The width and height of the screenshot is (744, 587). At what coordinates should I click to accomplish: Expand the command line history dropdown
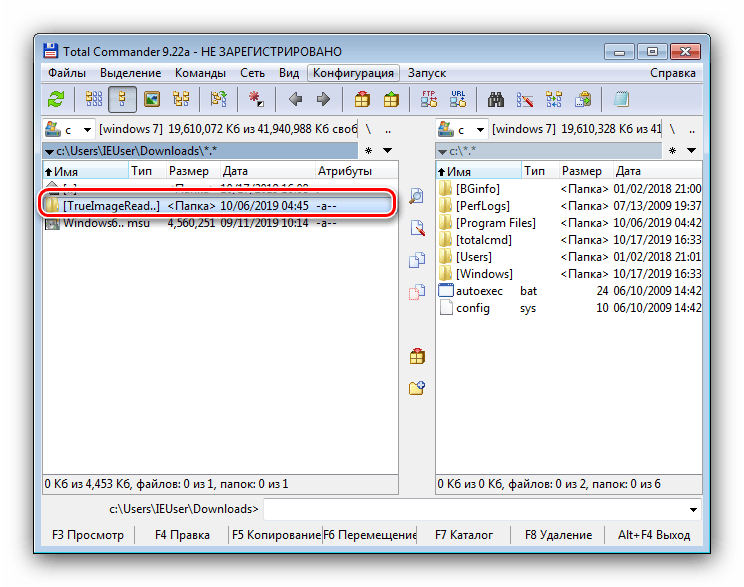[x=693, y=510]
